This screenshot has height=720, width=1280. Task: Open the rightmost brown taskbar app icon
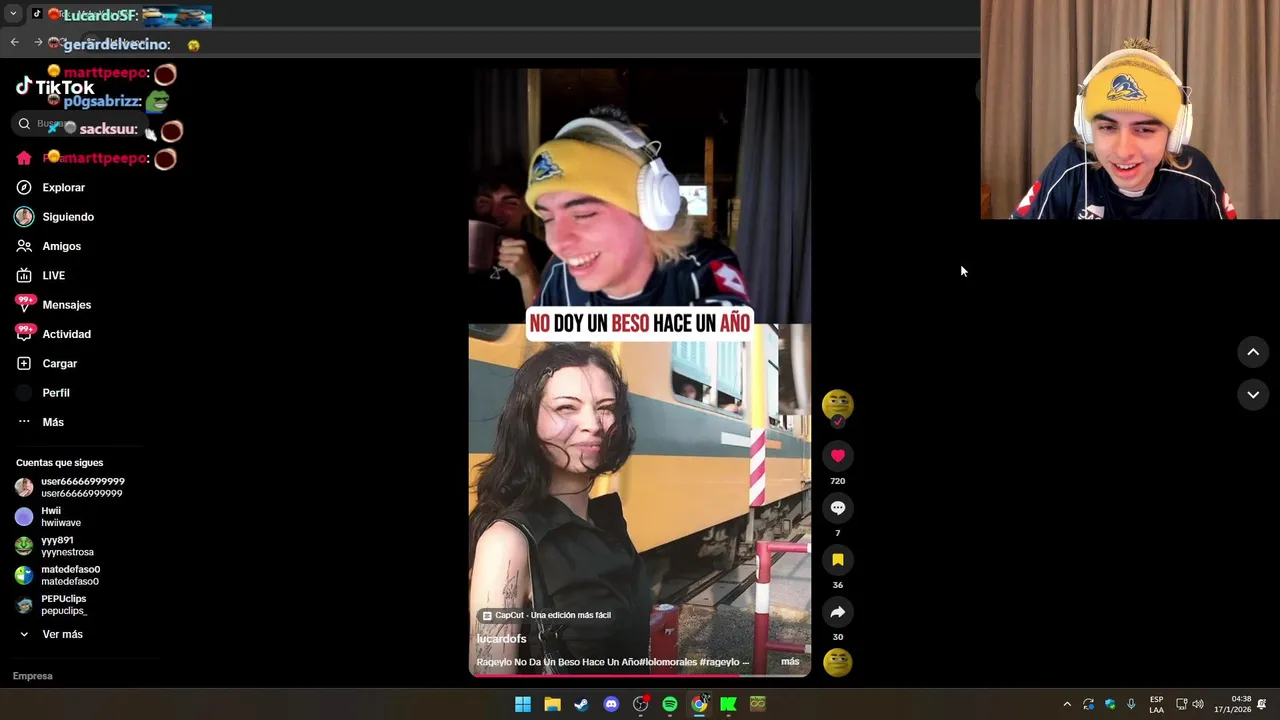[x=758, y=704]
